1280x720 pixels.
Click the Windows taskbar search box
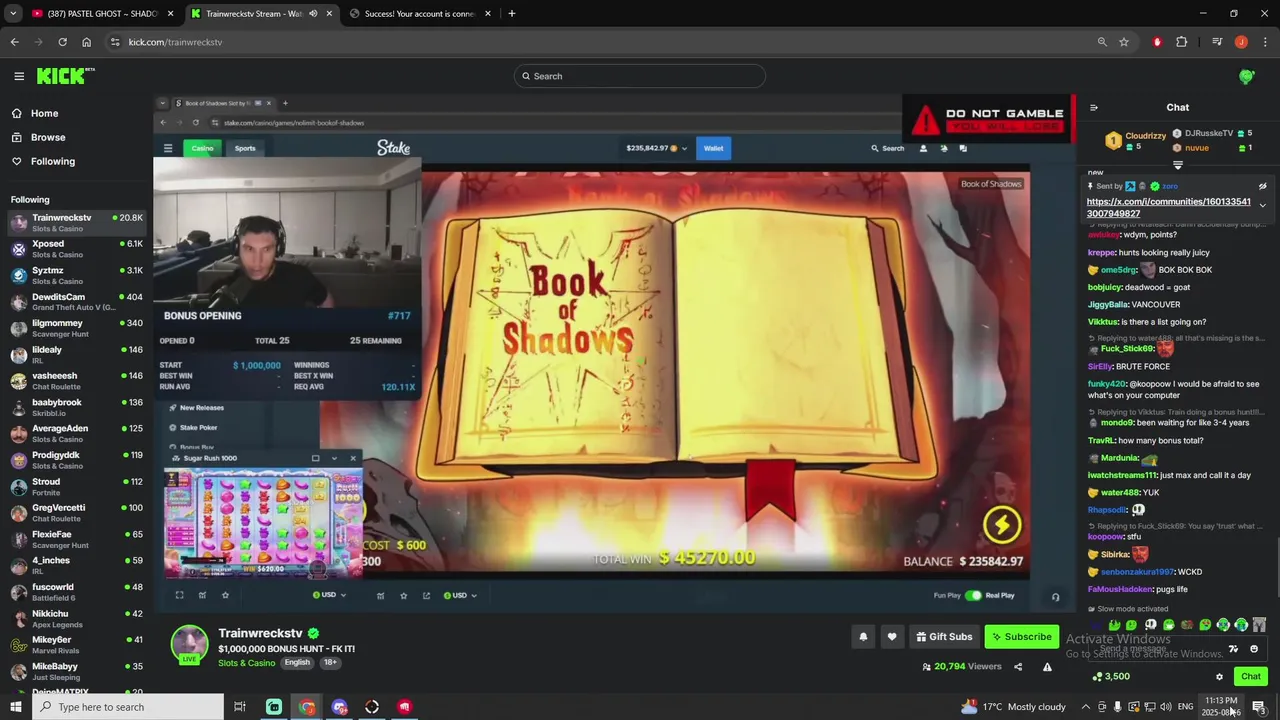pyautogui.click(x=128, y=707)
